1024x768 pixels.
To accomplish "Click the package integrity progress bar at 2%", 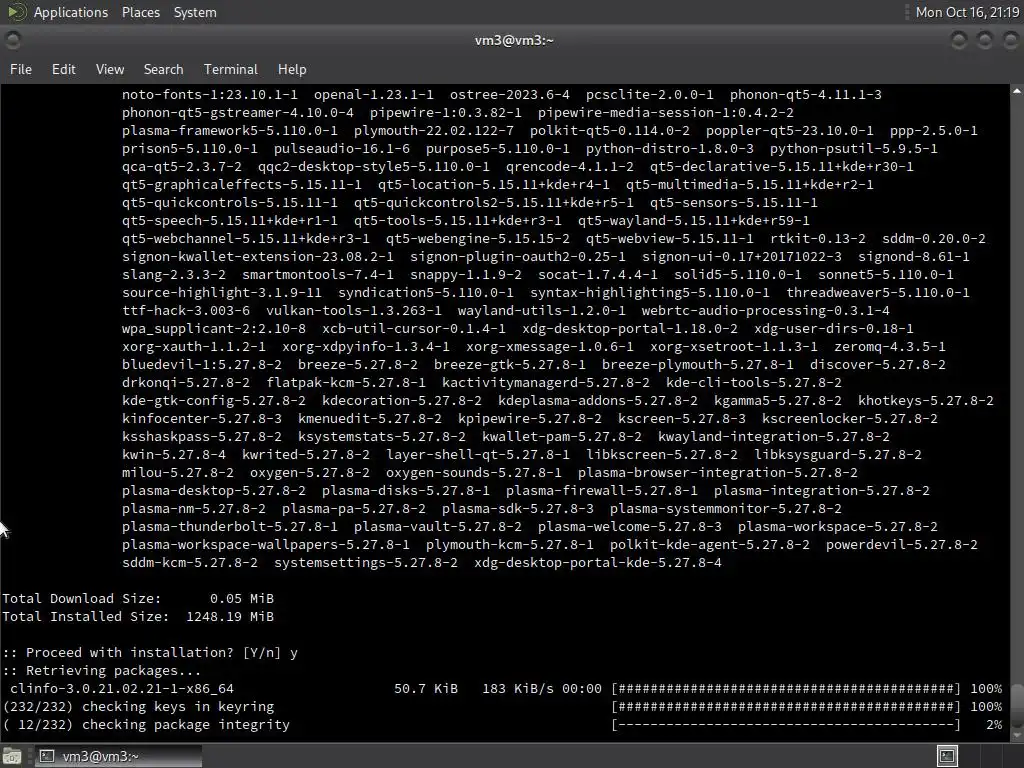I will tap(786, 725).
